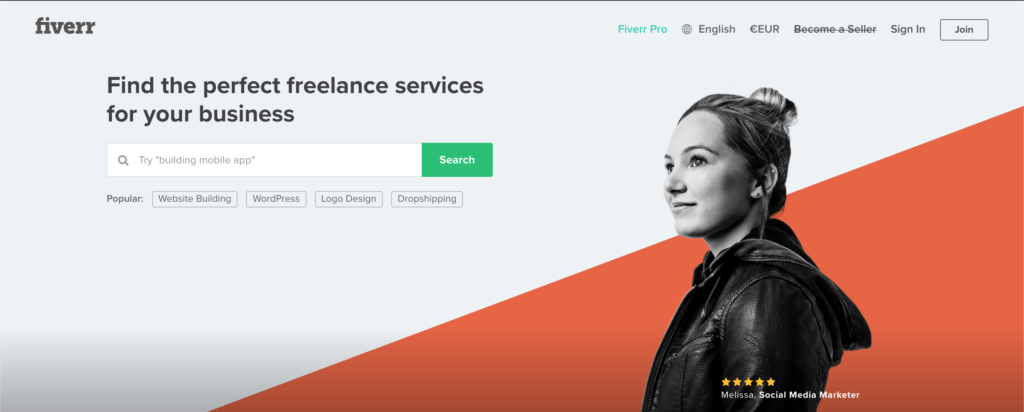This screenshot has height=412, width=1024.
Task: Click the green Search button
Action: tap(457, 160)
